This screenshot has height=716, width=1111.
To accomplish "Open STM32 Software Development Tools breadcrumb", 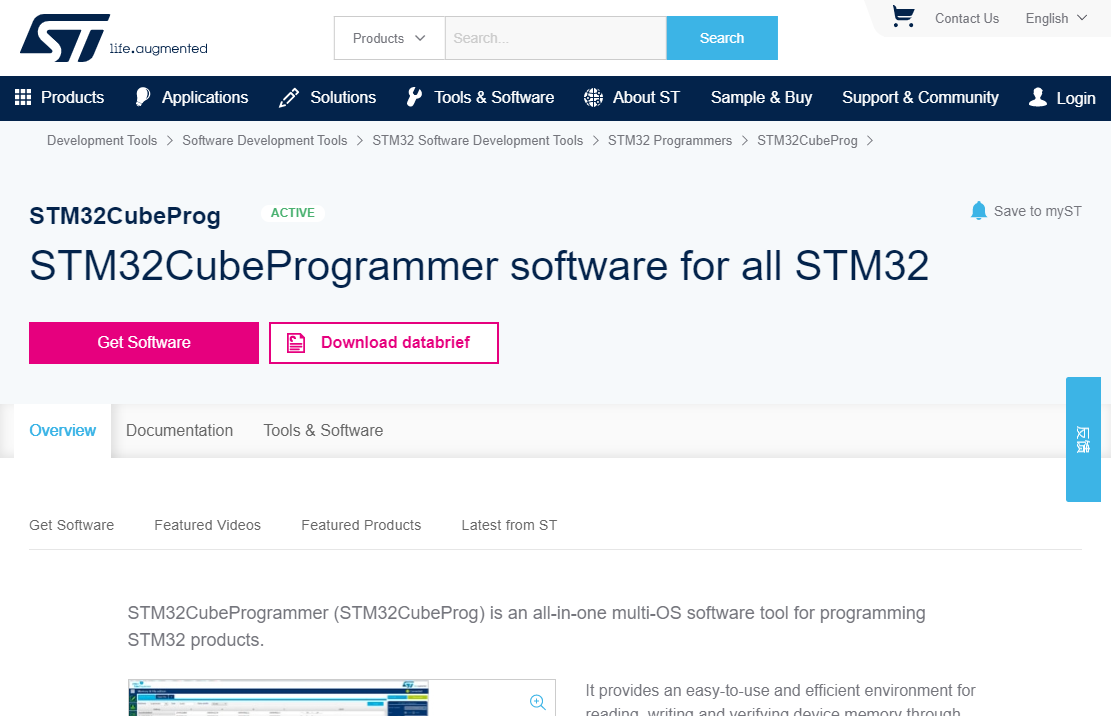I will pos(478,140).
